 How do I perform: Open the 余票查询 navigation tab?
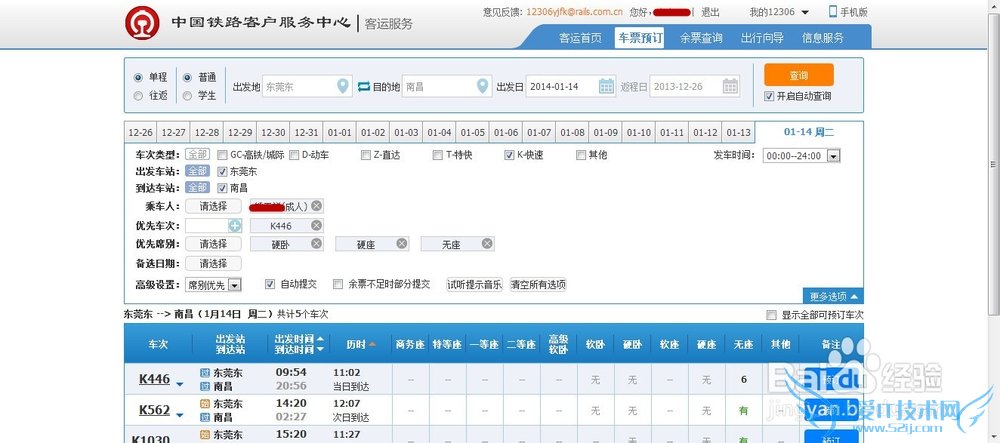tap(701, 38)
